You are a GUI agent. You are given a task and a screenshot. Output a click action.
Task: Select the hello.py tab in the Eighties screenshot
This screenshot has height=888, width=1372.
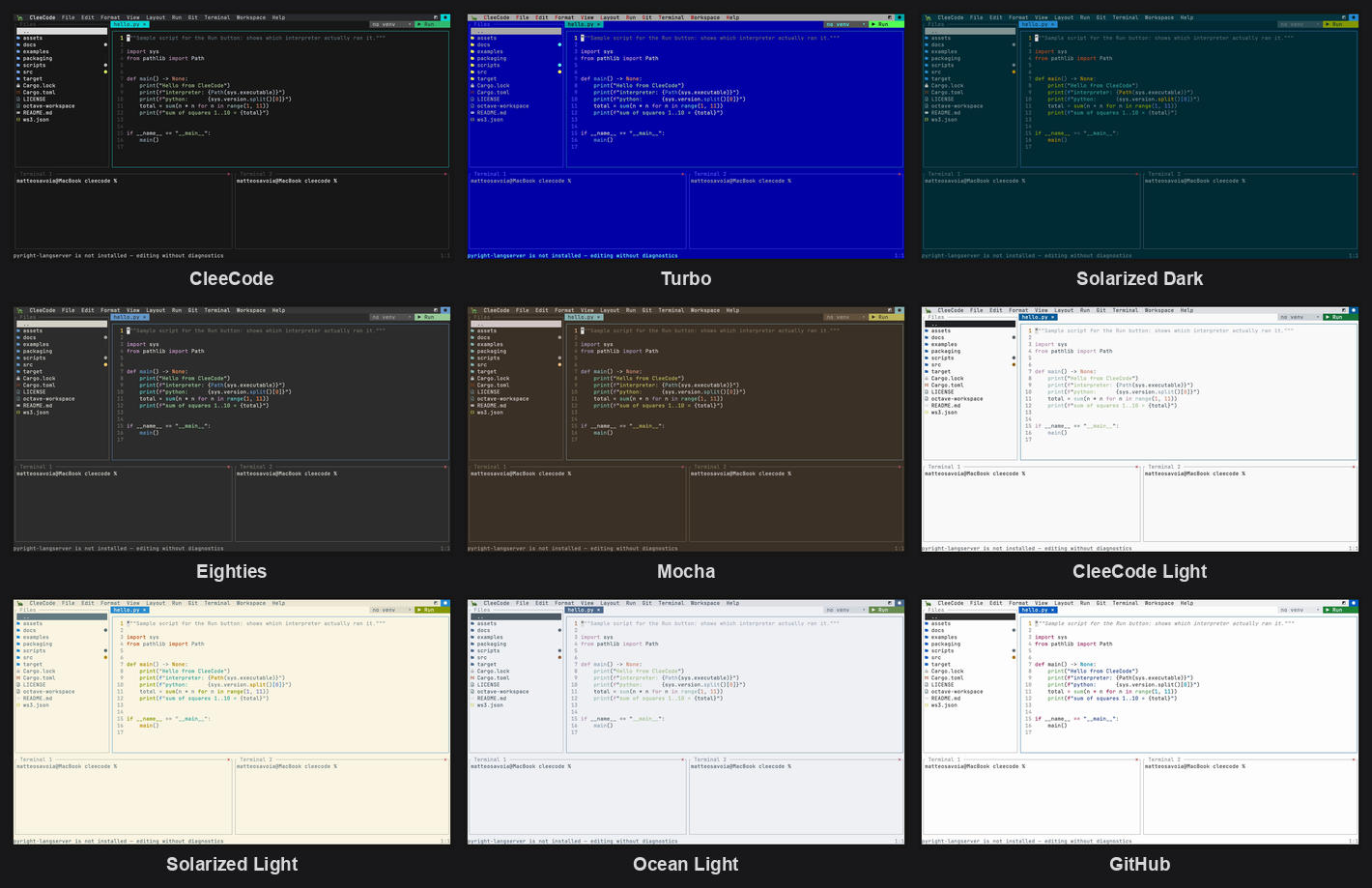click(x=129, y=317)
